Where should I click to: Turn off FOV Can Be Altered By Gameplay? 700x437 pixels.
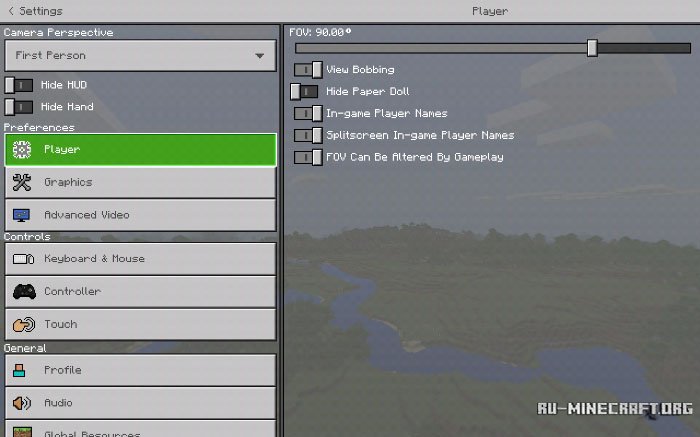click(308, 157)
